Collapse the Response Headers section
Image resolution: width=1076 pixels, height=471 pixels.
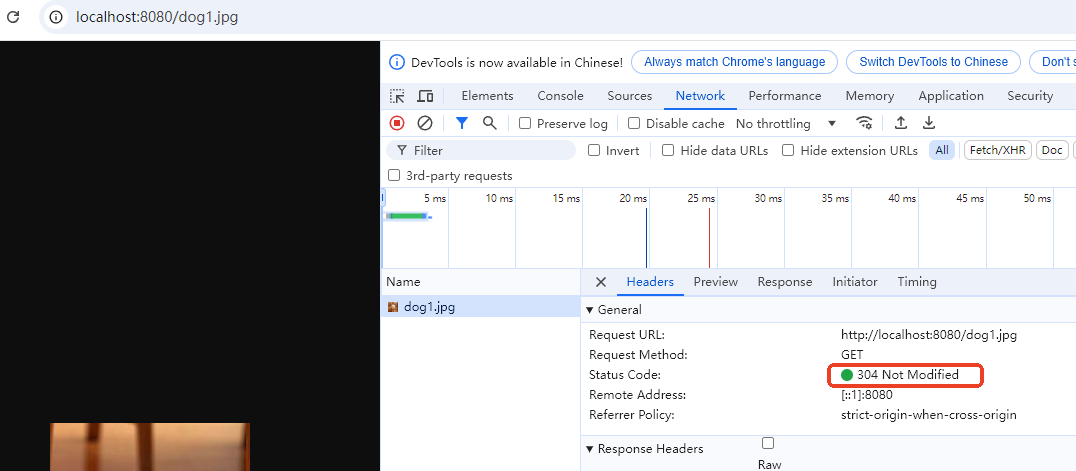coord(590,449)
